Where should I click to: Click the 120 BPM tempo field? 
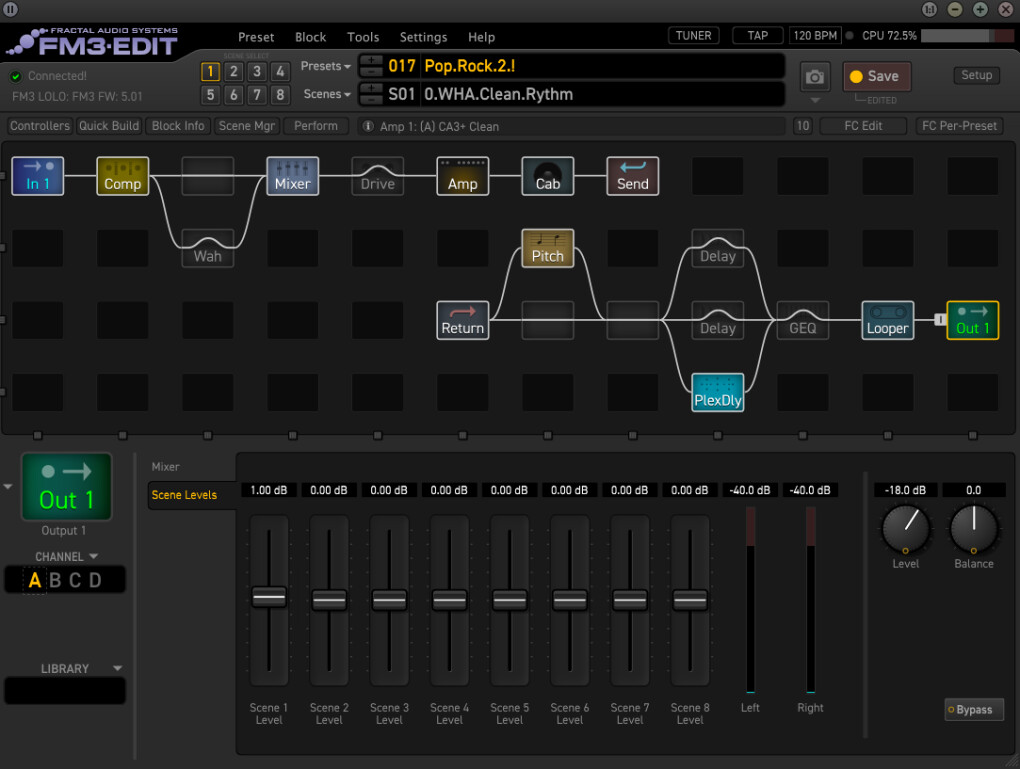point(815,35)
